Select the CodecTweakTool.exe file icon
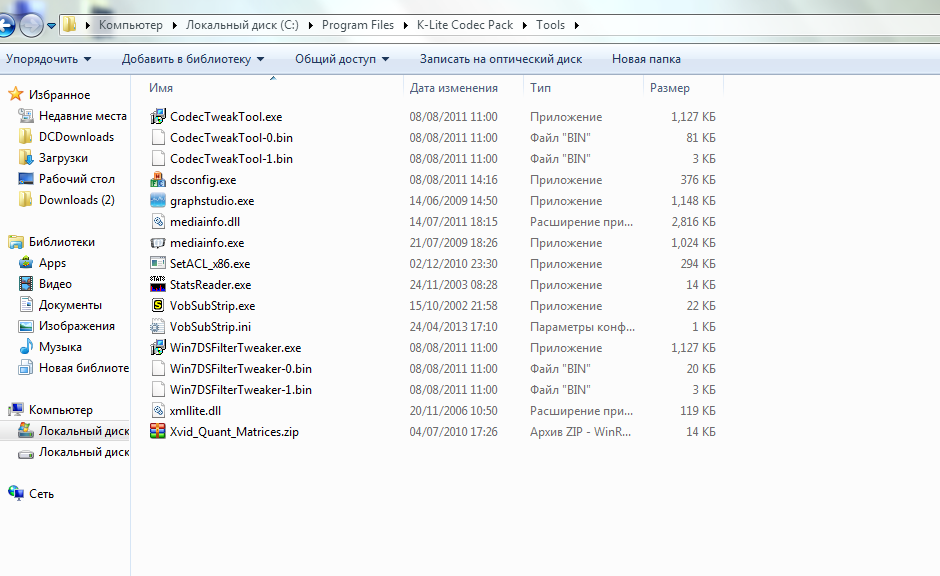Image resolution: width=940 pixels, height=576 pixels. pos(157,117)
